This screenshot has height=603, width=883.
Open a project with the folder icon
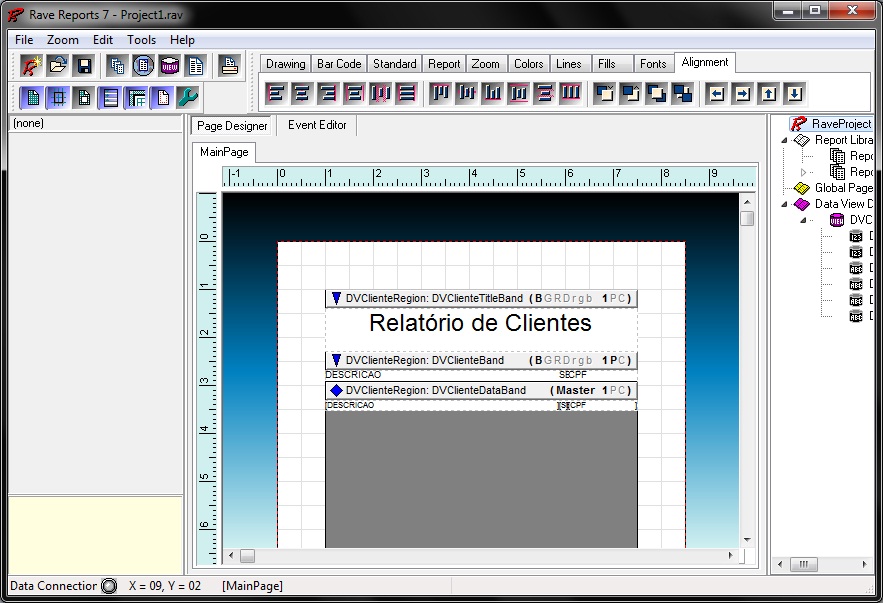tap(58, 66)
